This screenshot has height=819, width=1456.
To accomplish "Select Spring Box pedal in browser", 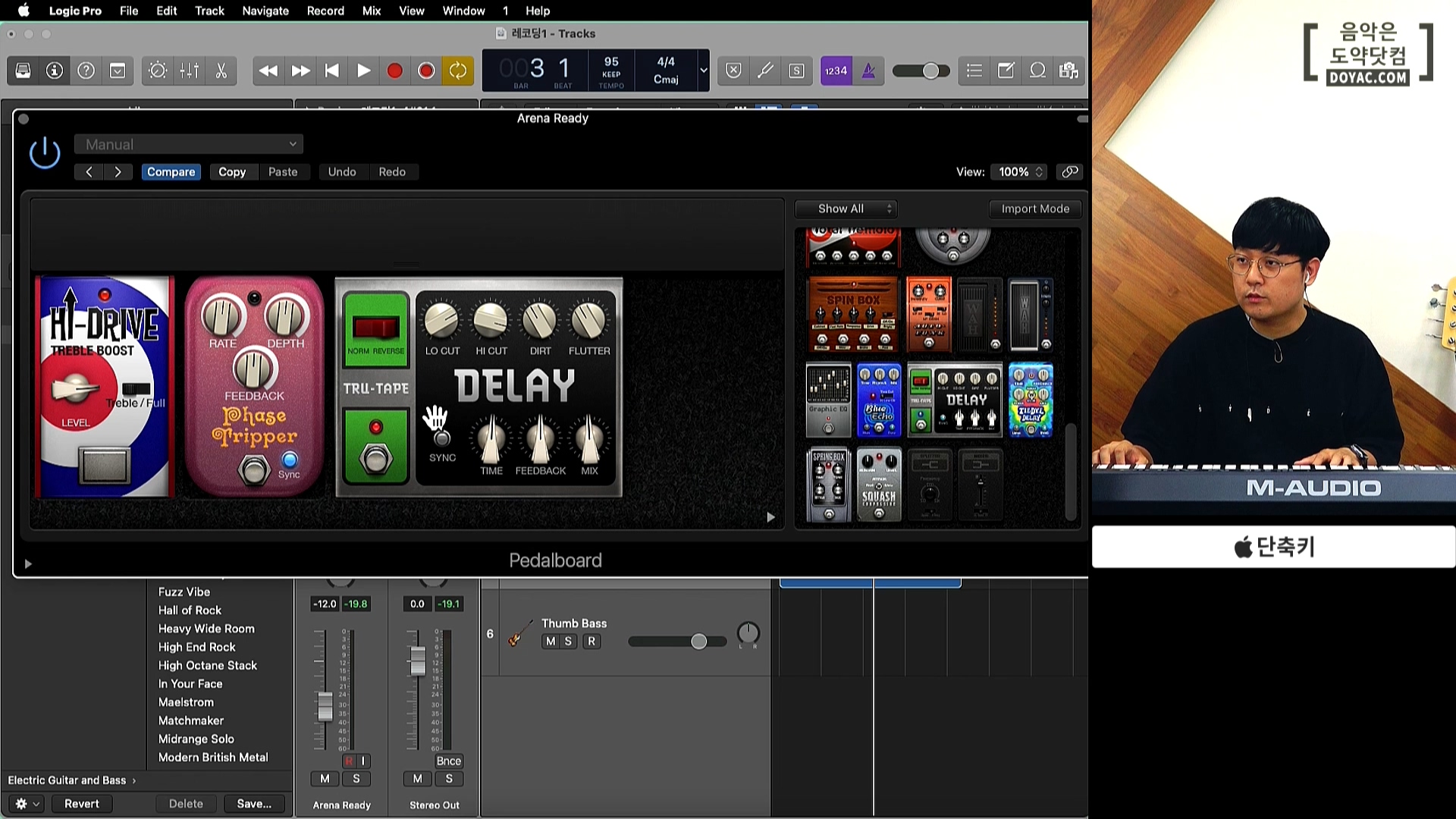I will click(x=828, y=485).
